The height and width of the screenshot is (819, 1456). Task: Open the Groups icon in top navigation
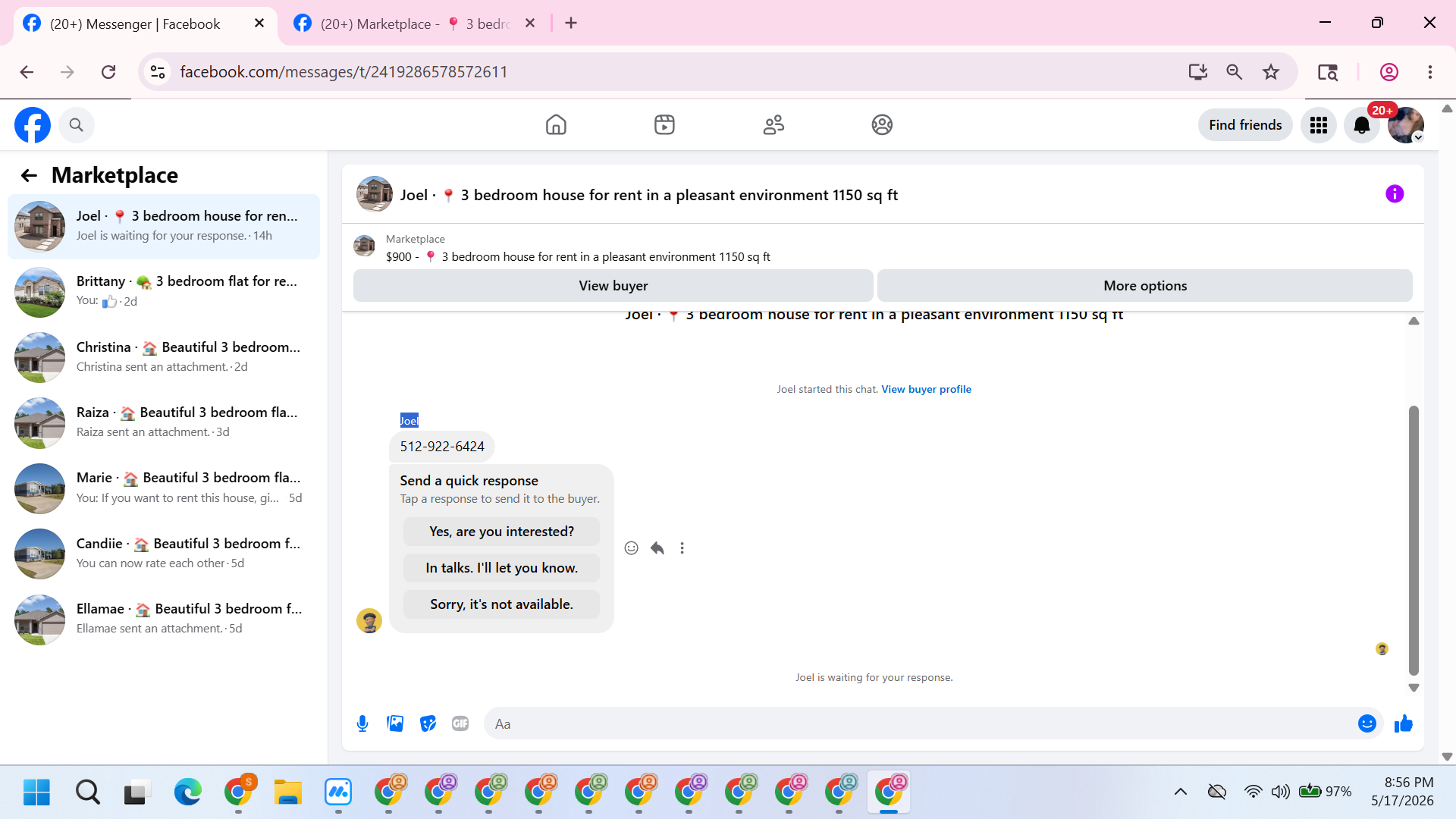pos(882,124)
